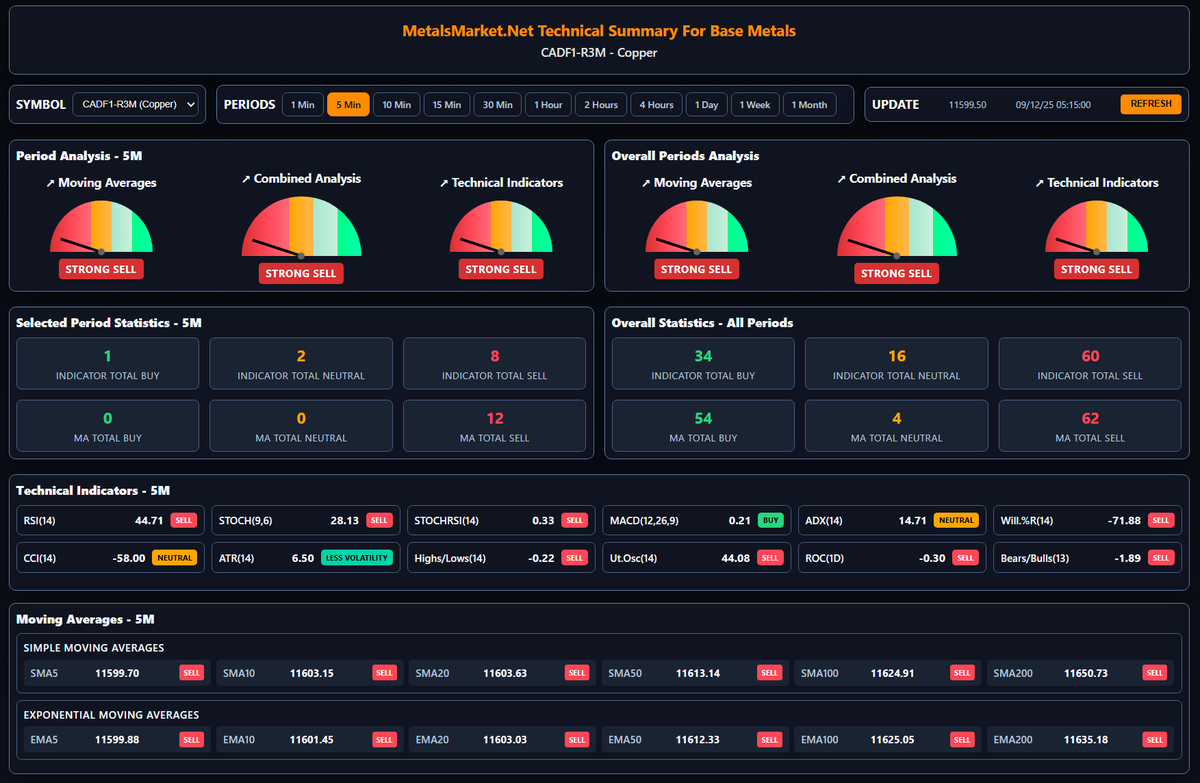The width and height of the screenshot is (1200, 783).
Task: Click the All Periods MA Total Buy card
Action: [703, 425]
